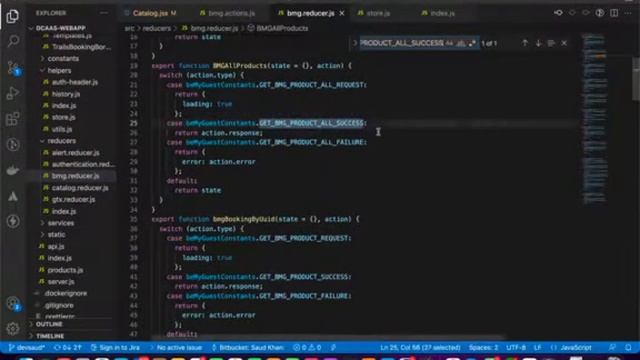Open the lightning bolt extension panel
This screenshot has width=640, height=360.
pos(13,221)
